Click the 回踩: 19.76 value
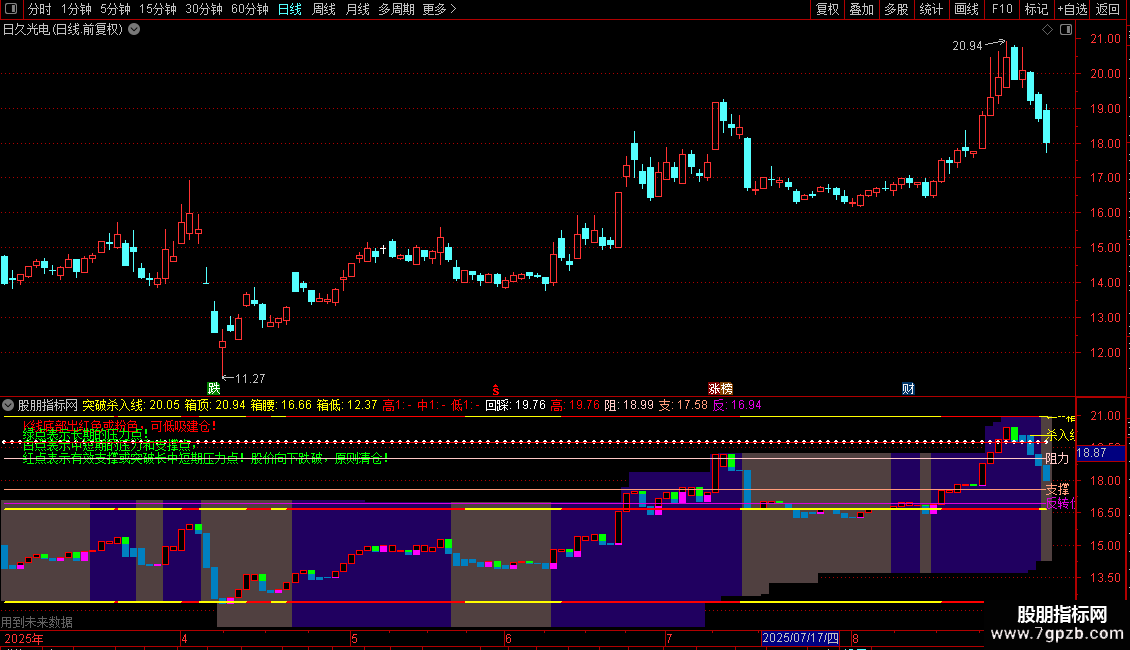 tap(515, 406)
